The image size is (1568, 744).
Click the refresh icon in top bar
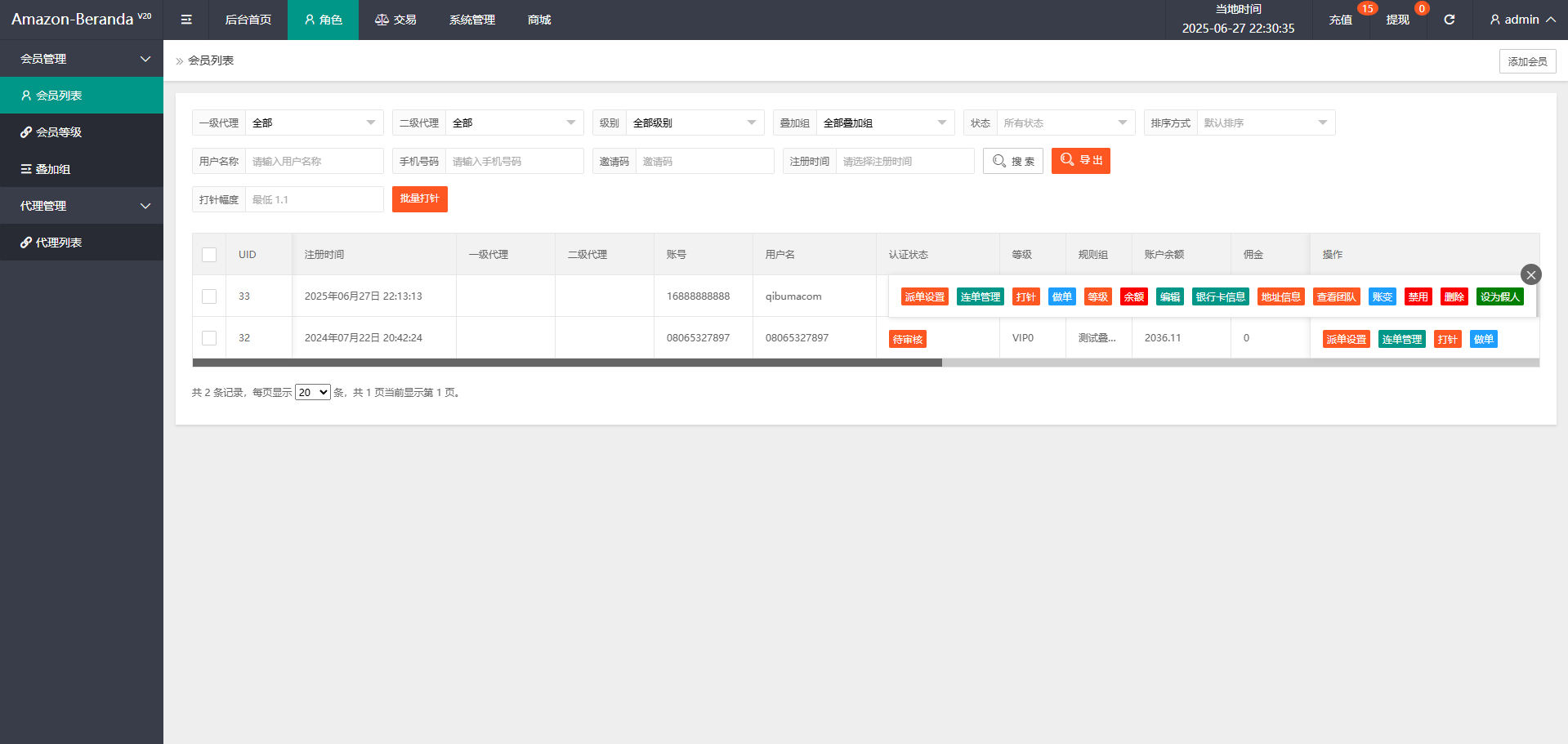[1449, 20]
